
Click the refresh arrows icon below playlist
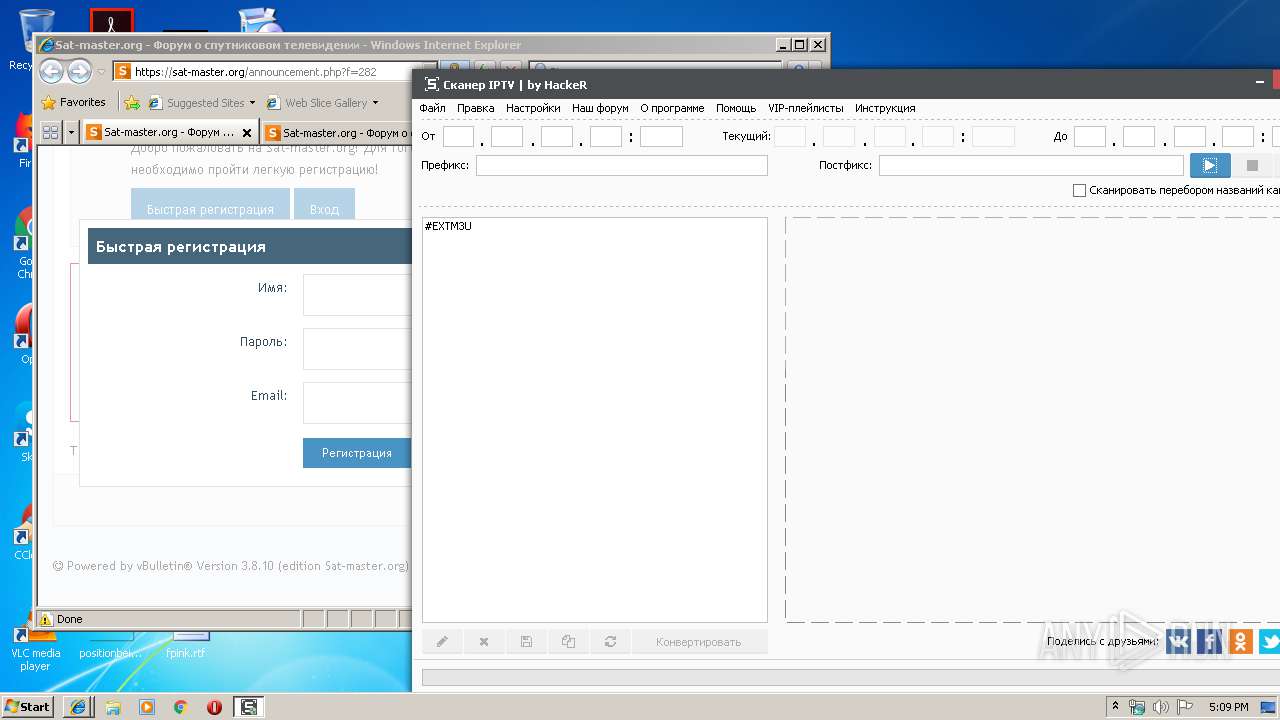point(610,642)
